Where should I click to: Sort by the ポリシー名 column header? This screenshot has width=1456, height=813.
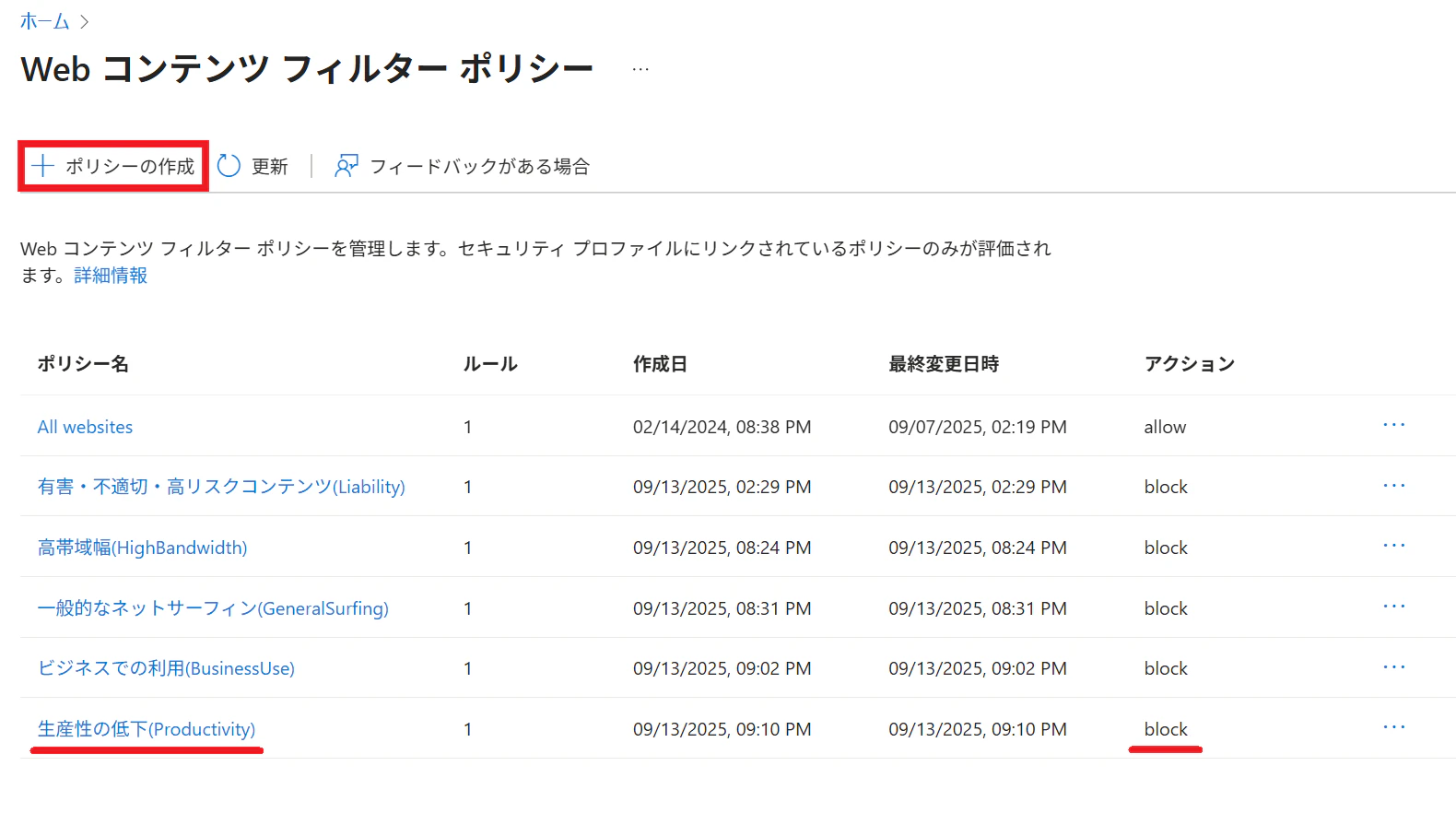tap(83, 364)
